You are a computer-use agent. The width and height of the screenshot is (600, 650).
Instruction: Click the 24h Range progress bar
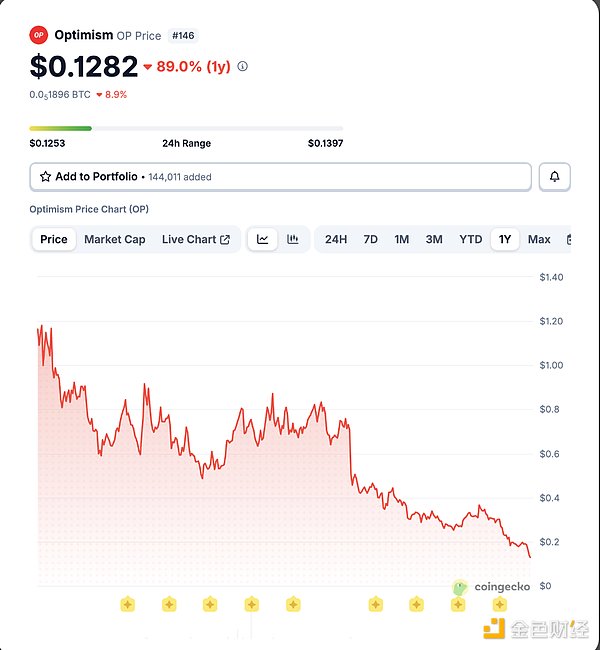[186, 128]
